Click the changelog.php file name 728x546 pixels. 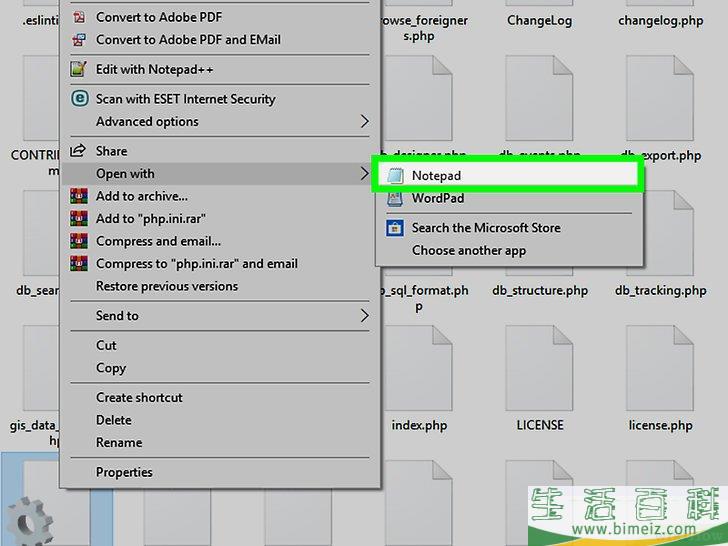660,21
